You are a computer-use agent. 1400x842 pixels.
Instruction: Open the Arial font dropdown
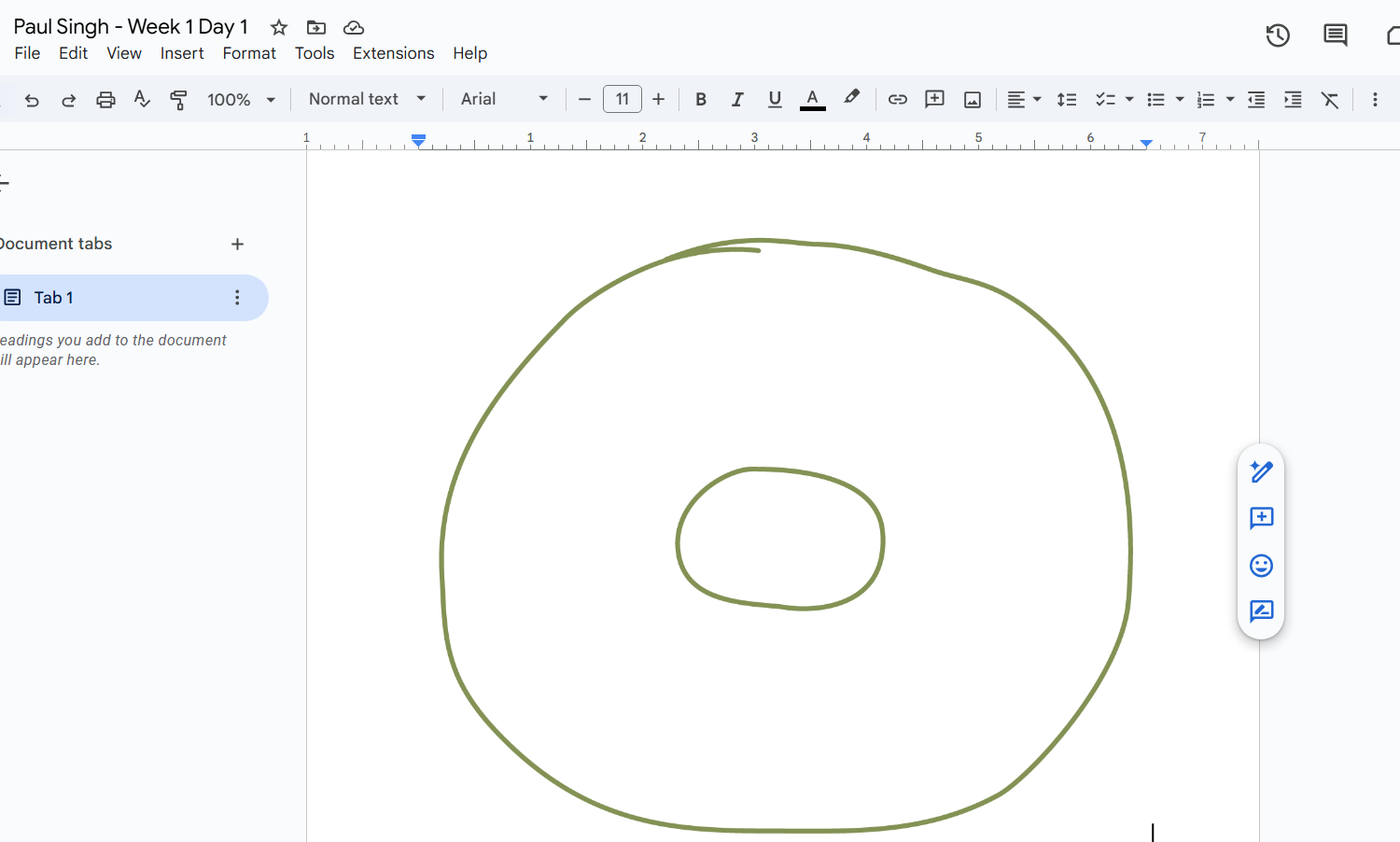click(504, 100)
